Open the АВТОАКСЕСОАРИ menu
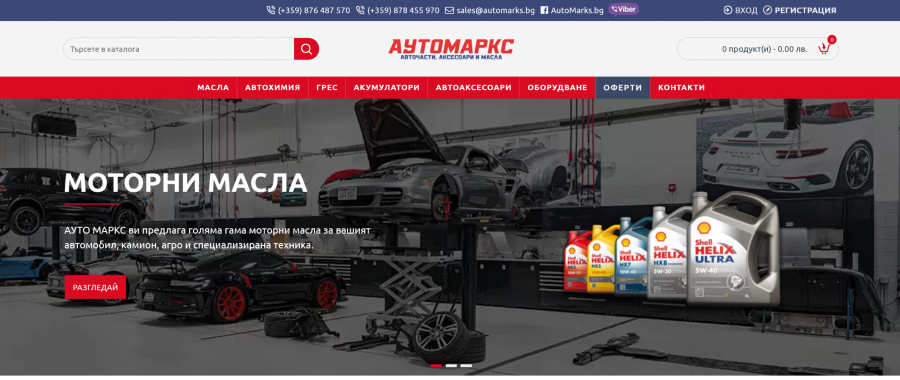 [474, 88]
